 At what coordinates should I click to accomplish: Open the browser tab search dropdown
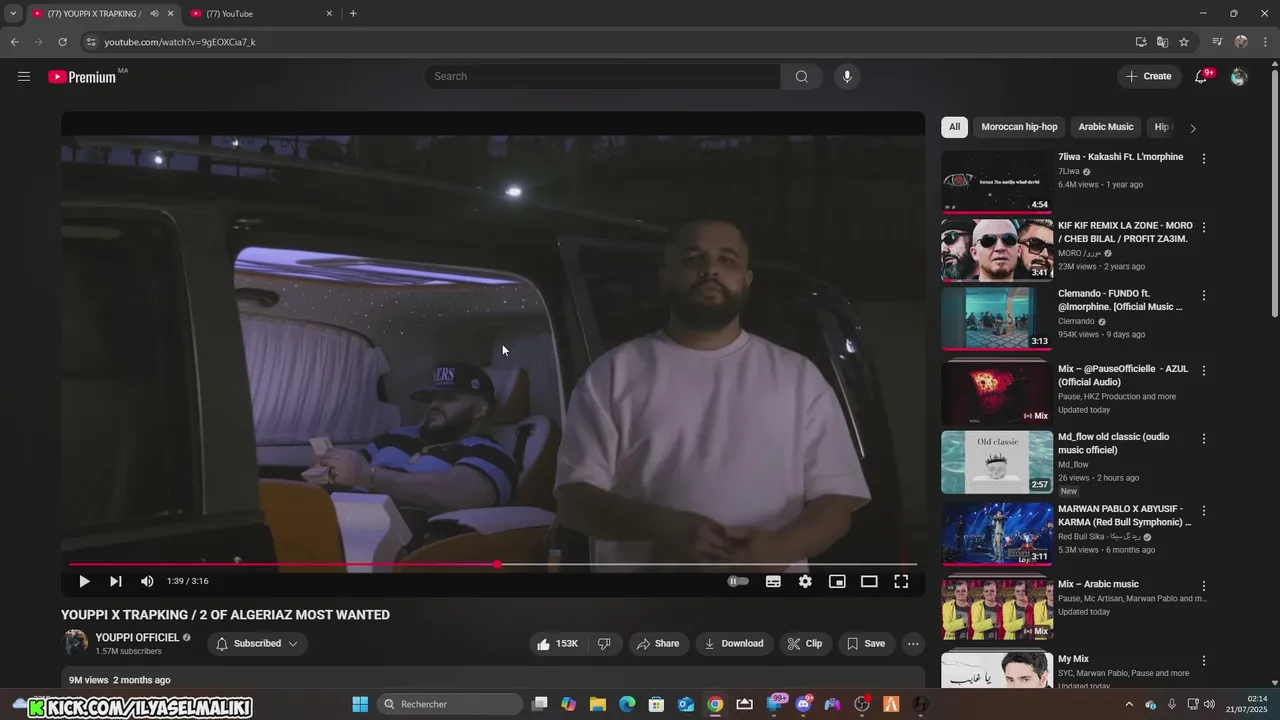13,14
